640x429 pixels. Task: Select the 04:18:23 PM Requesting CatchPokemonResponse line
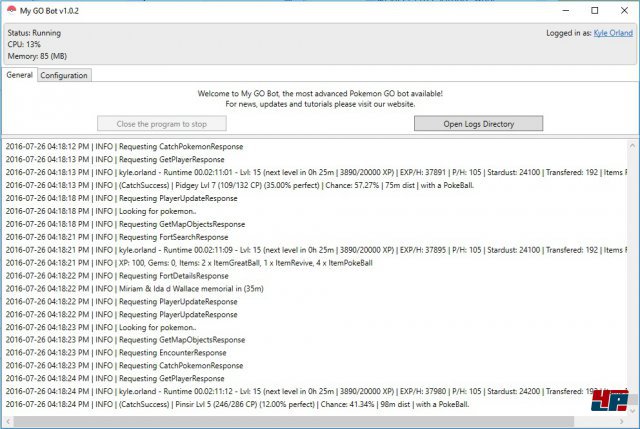tap(124, 366)
